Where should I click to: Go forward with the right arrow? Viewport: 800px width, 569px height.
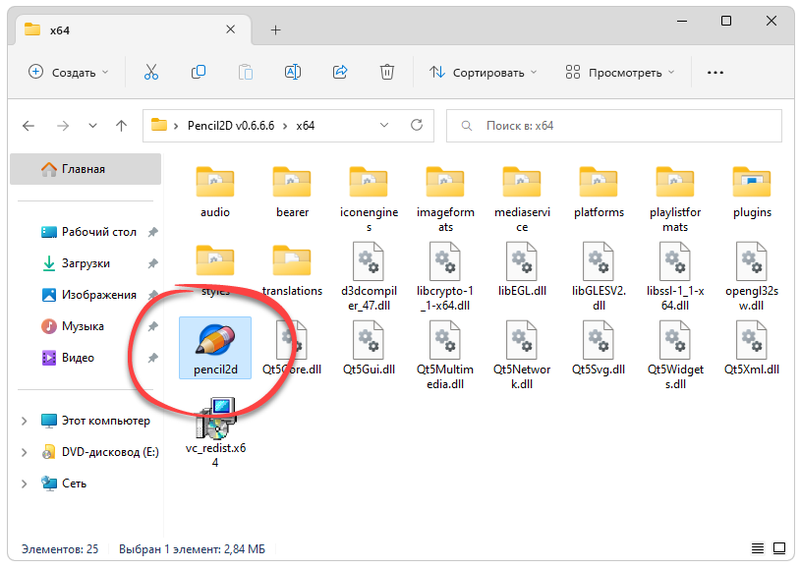[63, 126]
